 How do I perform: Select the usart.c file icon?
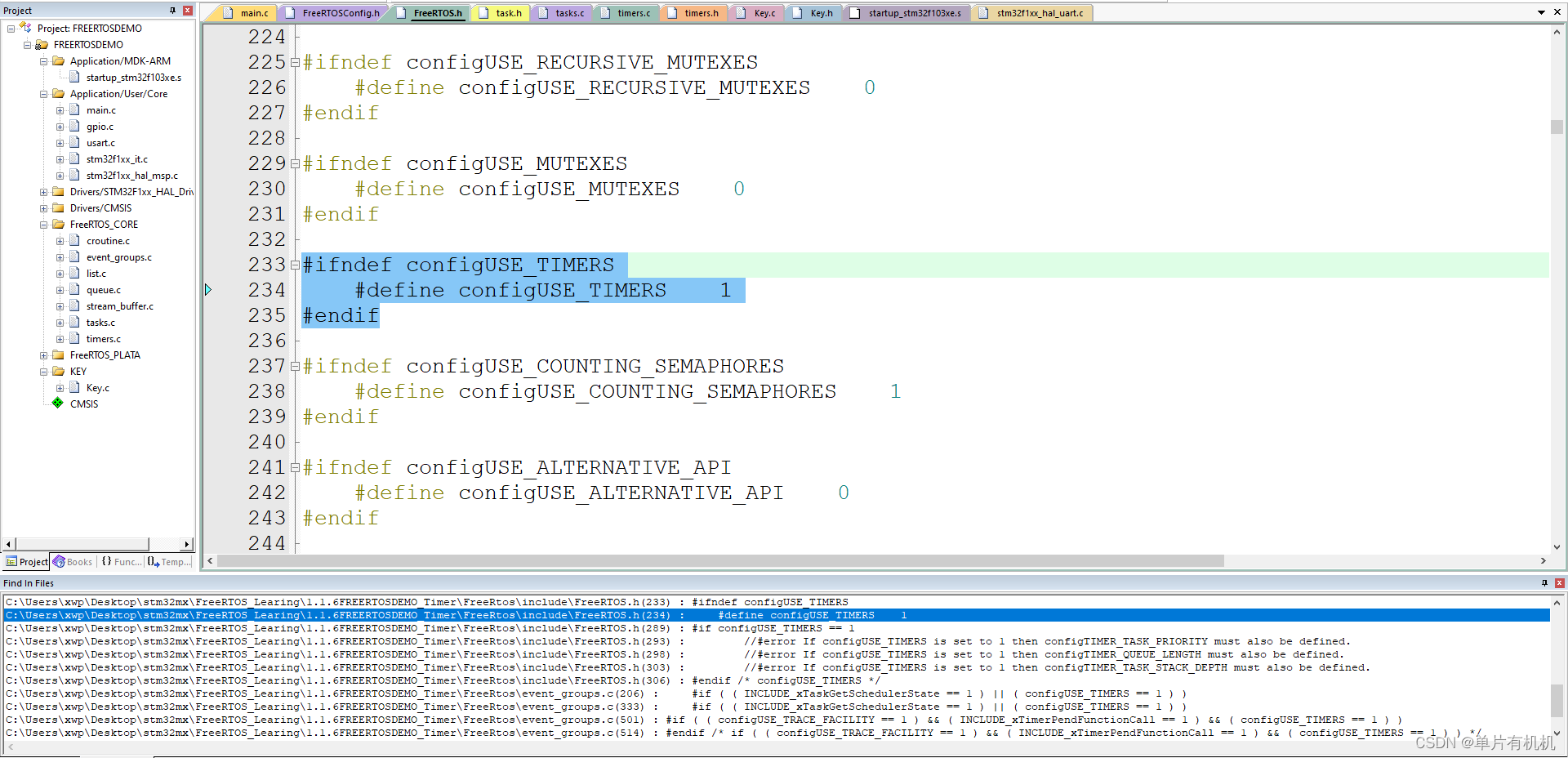(74, 142)
